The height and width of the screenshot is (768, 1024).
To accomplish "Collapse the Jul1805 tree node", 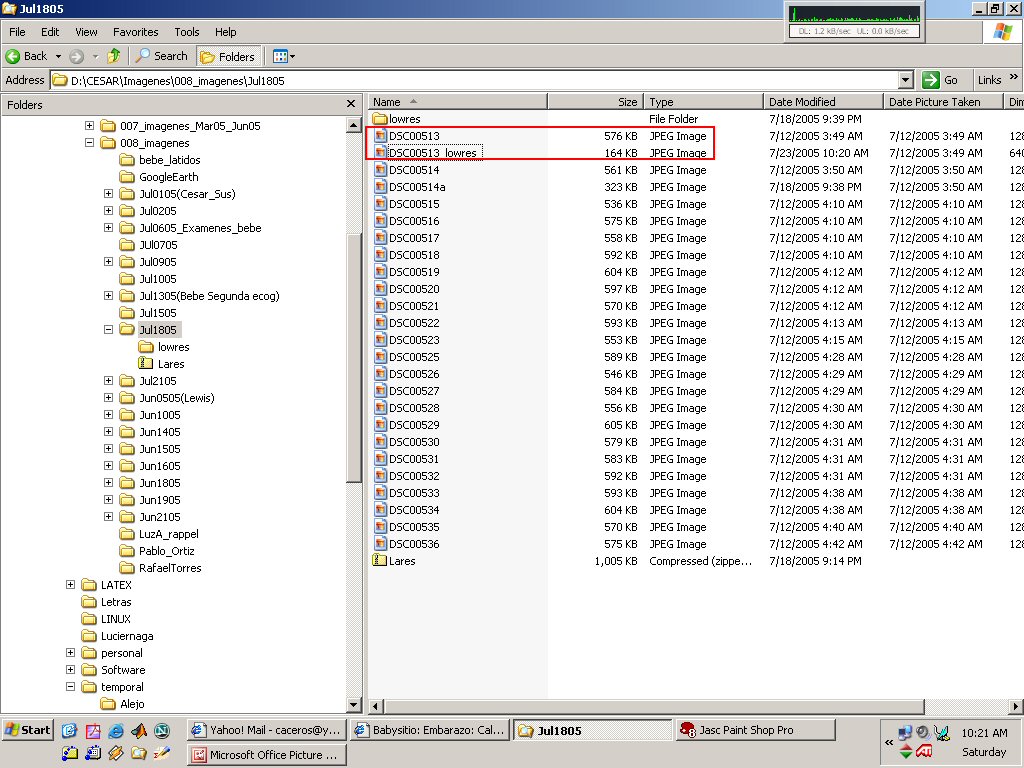I will tap(109, 330).
